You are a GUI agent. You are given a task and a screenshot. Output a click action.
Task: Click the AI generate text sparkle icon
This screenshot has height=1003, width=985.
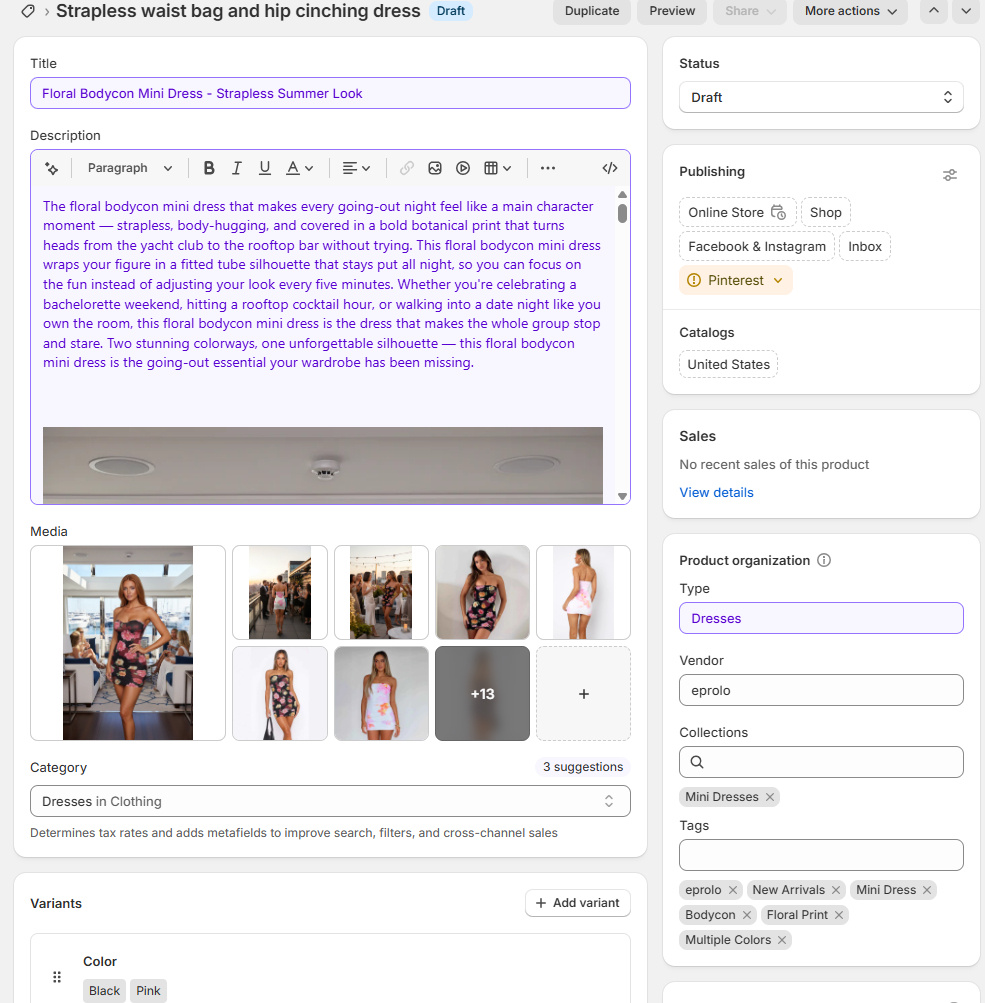52,168
